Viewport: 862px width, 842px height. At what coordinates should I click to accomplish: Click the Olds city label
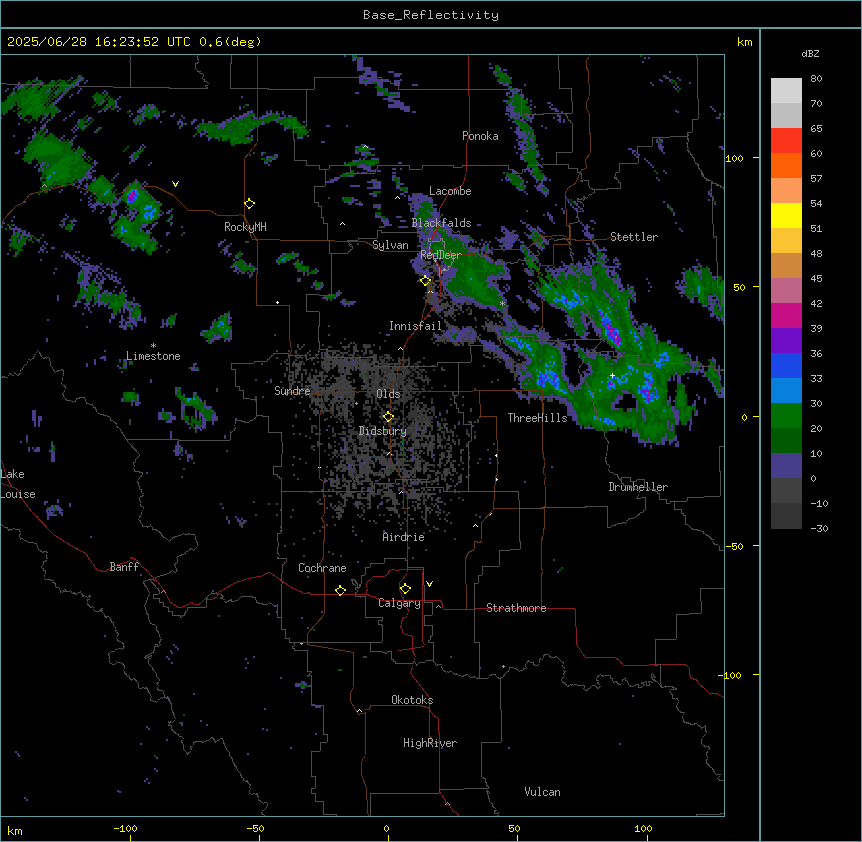coord(388,394)
